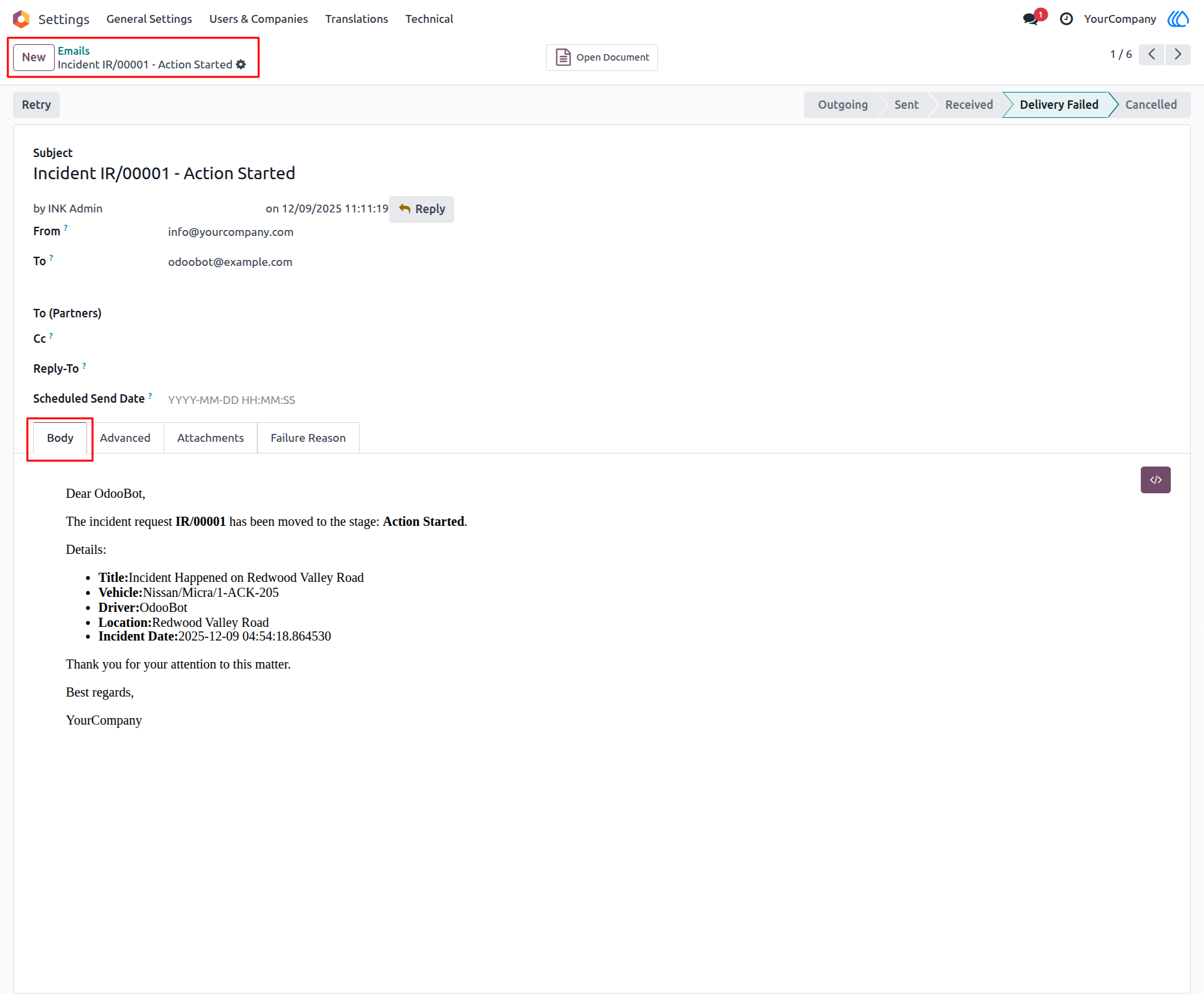Click the 'Vehicle:Nissan/Micra/1-ACK-205' line

pos(188,592)
